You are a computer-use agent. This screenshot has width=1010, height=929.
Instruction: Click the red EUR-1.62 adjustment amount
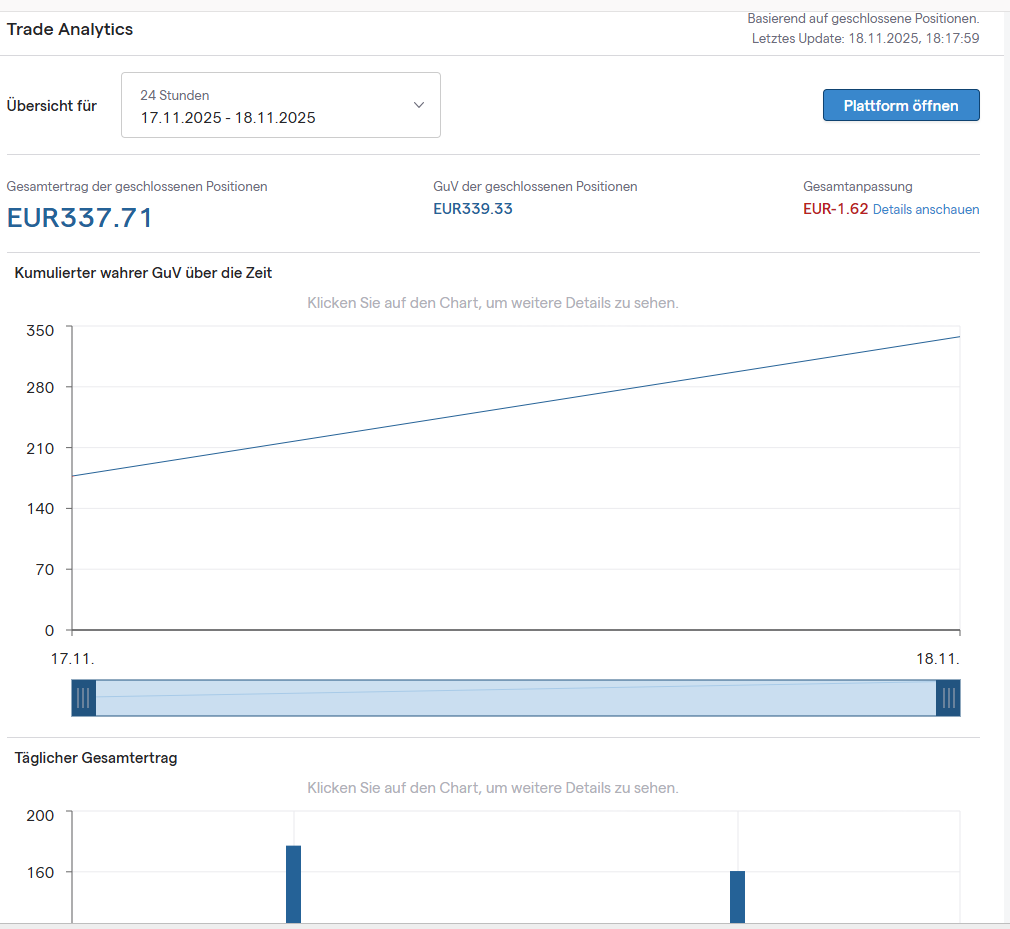(x=835, y=210)
